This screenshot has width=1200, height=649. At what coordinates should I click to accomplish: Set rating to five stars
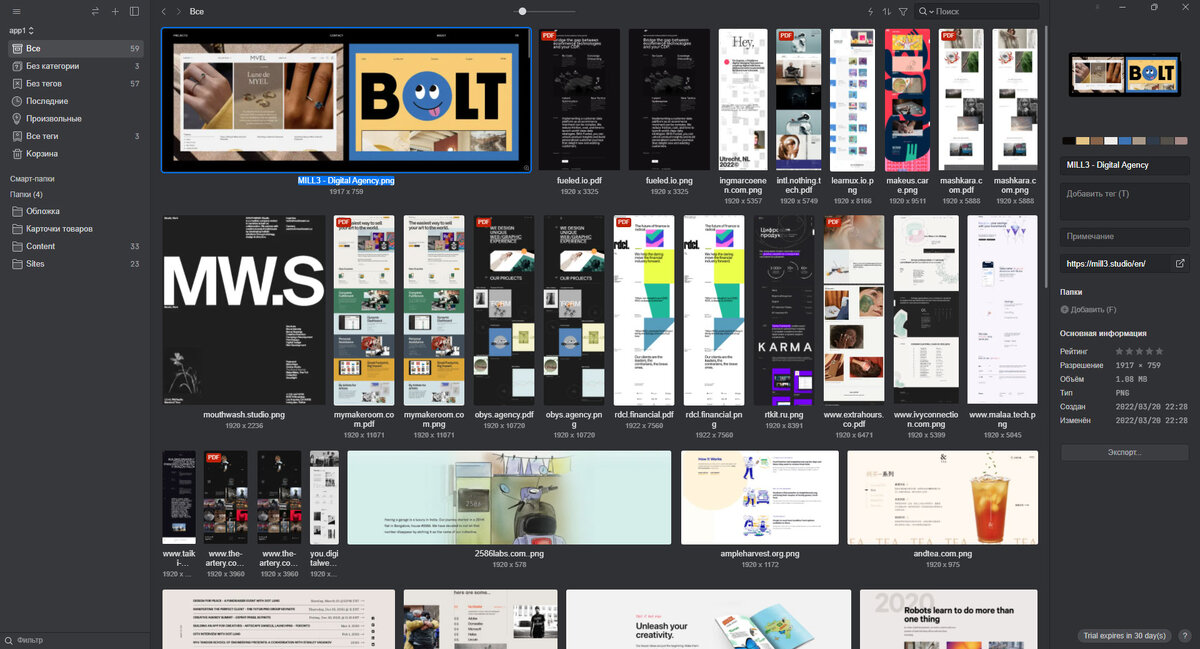[1159, 352]
